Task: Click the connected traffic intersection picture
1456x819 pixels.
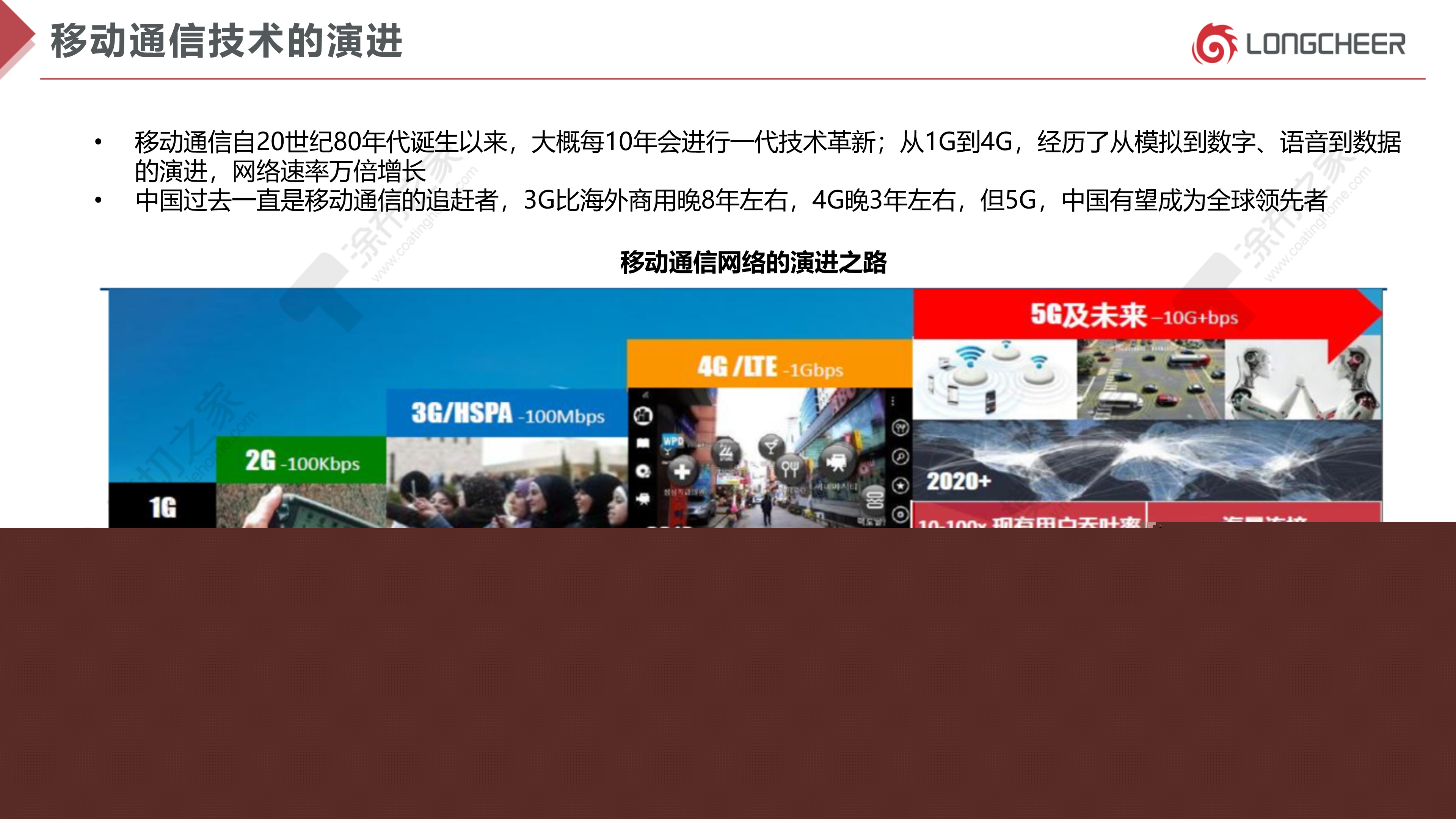Action: [1150, 380]
